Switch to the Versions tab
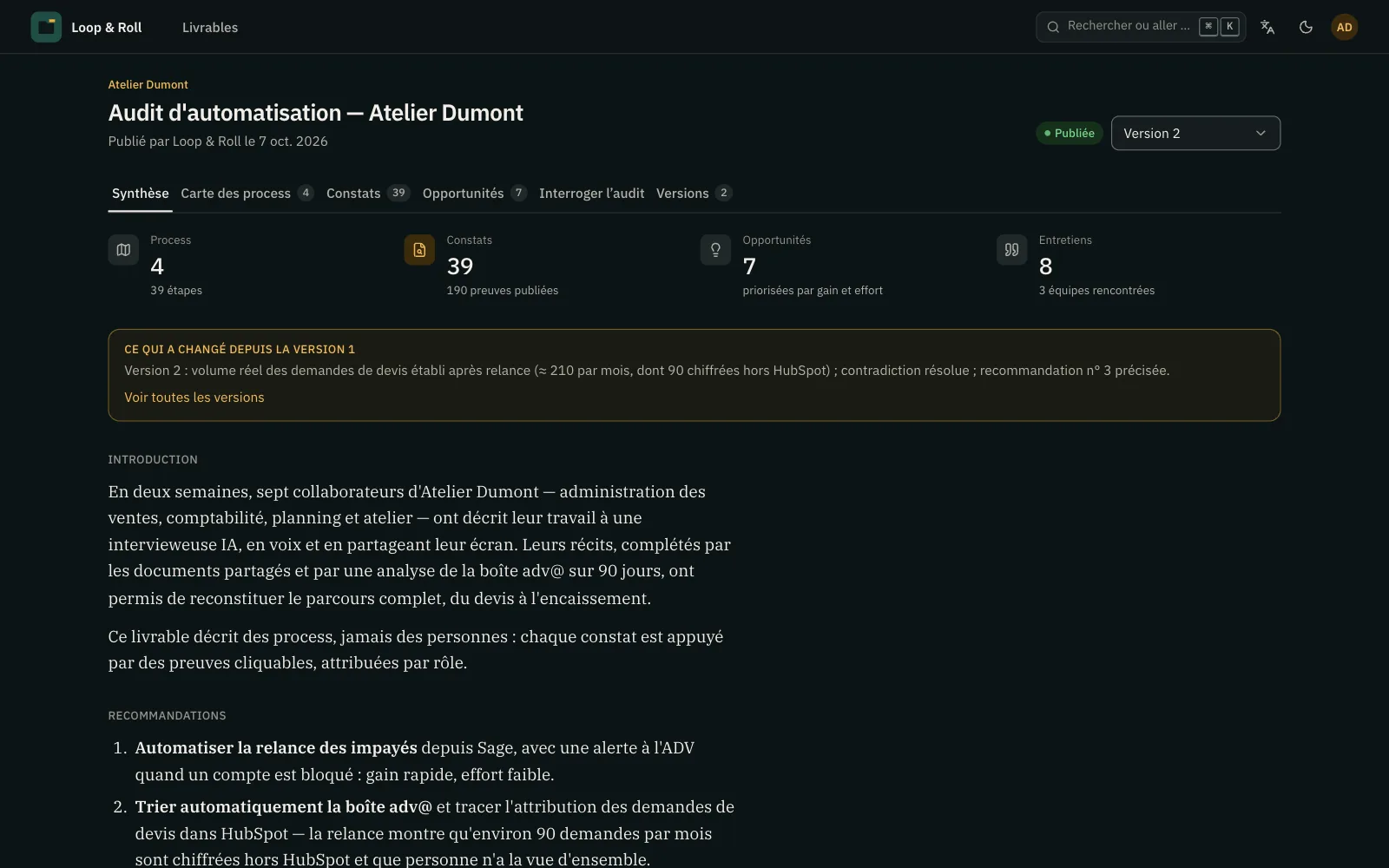Screen dimensions: 1389x868 [694, 193]
